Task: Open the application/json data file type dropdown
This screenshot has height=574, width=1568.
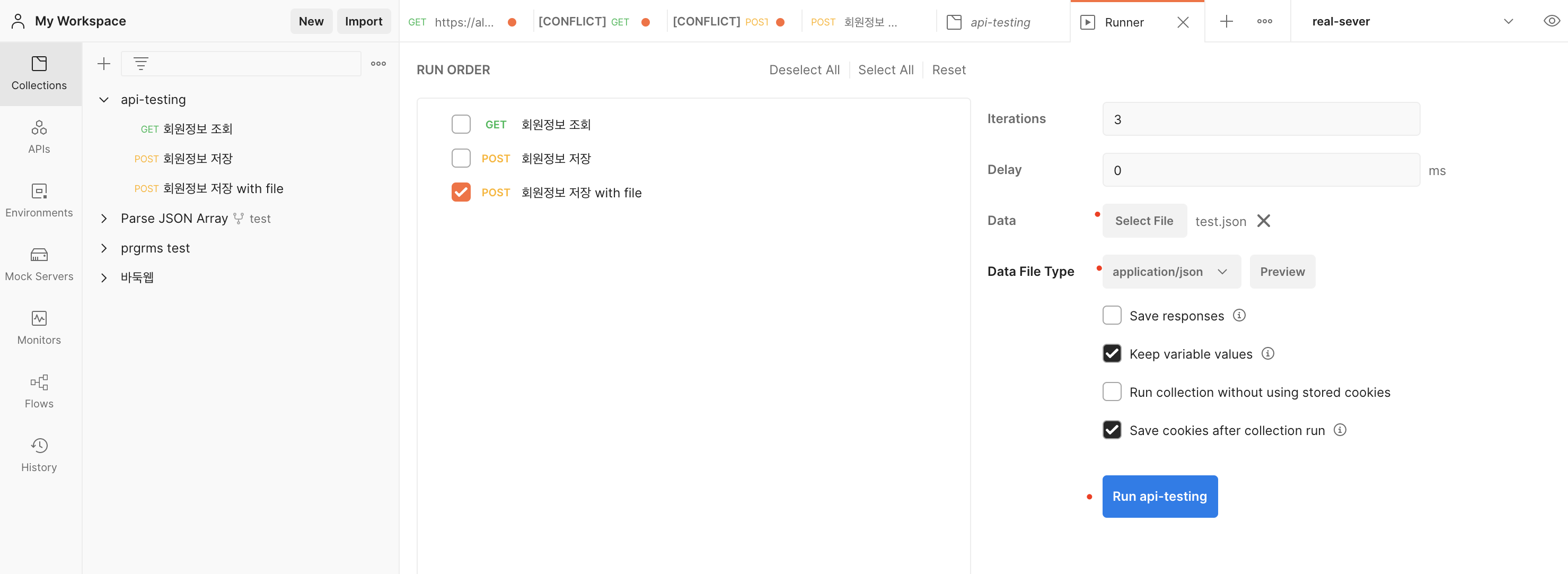Action: 1171,272
